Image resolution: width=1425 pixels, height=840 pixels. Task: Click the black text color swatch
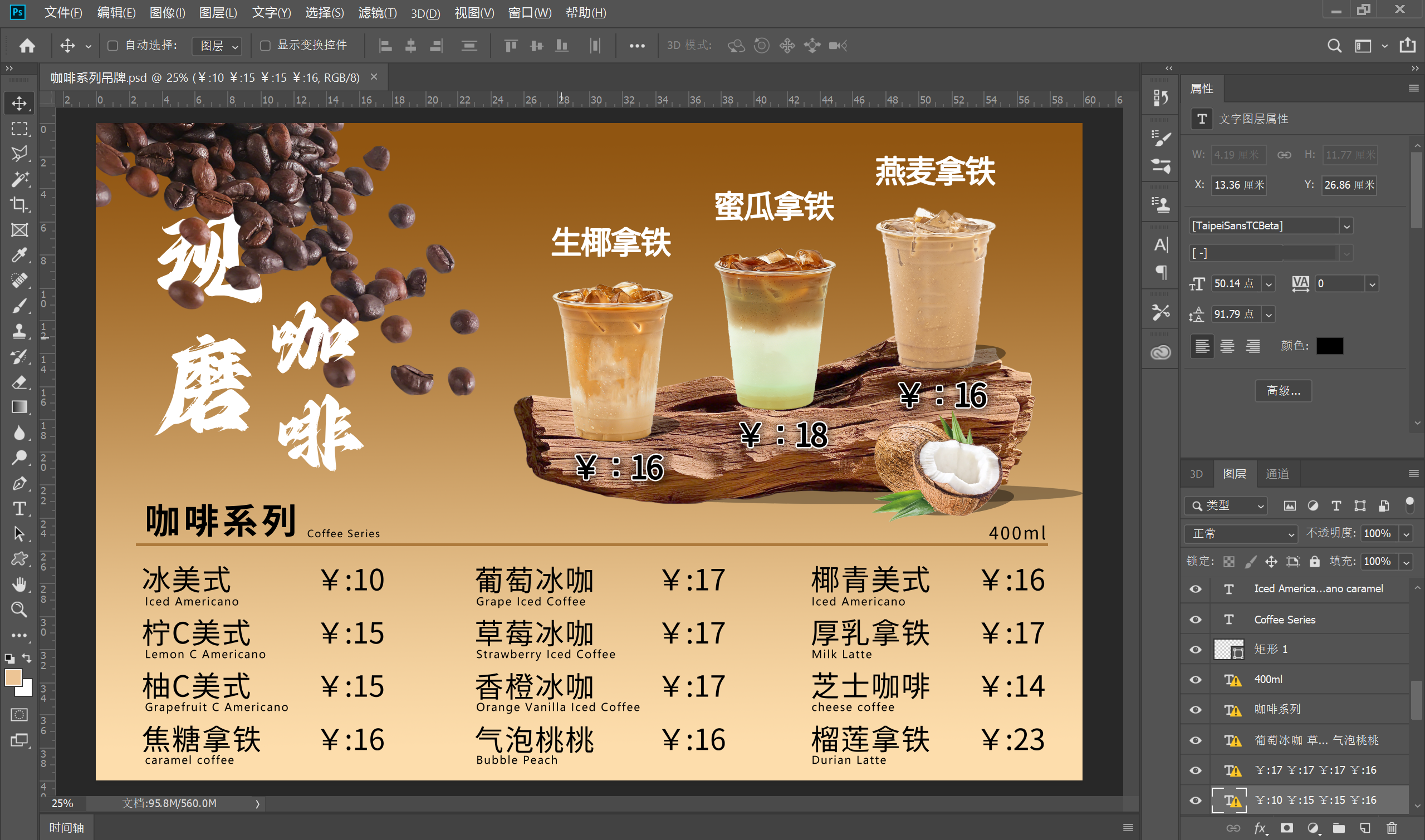coord(1329,346)
